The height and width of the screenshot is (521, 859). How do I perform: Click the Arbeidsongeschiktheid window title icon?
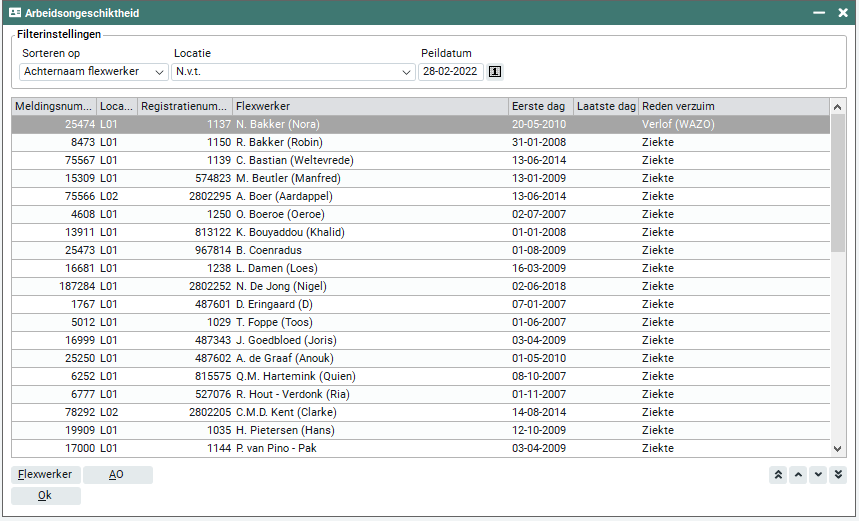point(15,14)
